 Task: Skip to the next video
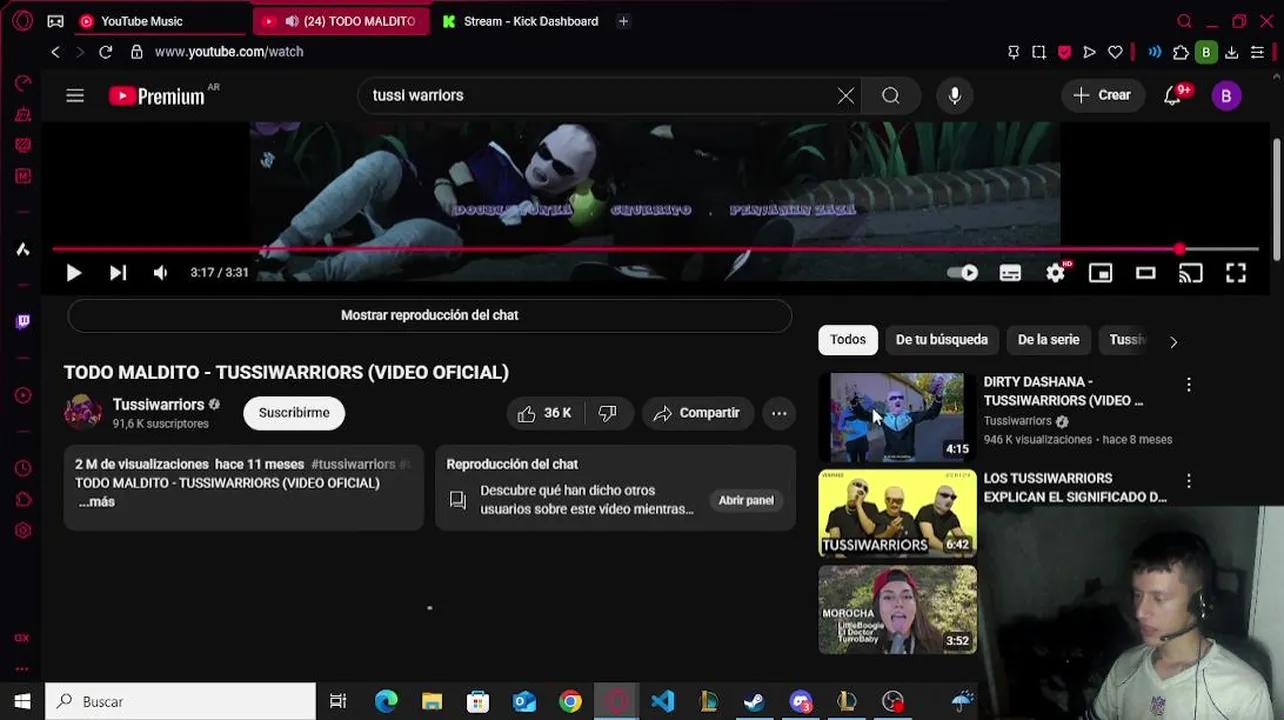(x=118, y=273)
